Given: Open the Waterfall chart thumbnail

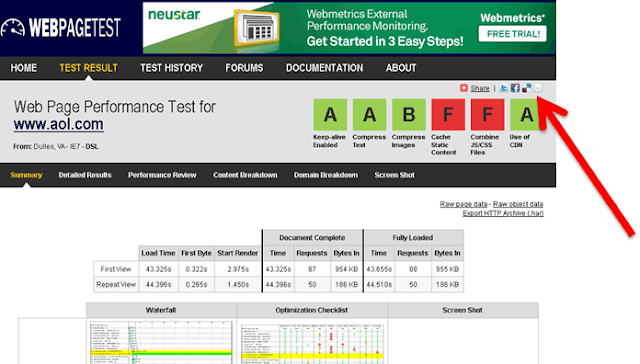Looking at the screenshot, I should point(161,342).
